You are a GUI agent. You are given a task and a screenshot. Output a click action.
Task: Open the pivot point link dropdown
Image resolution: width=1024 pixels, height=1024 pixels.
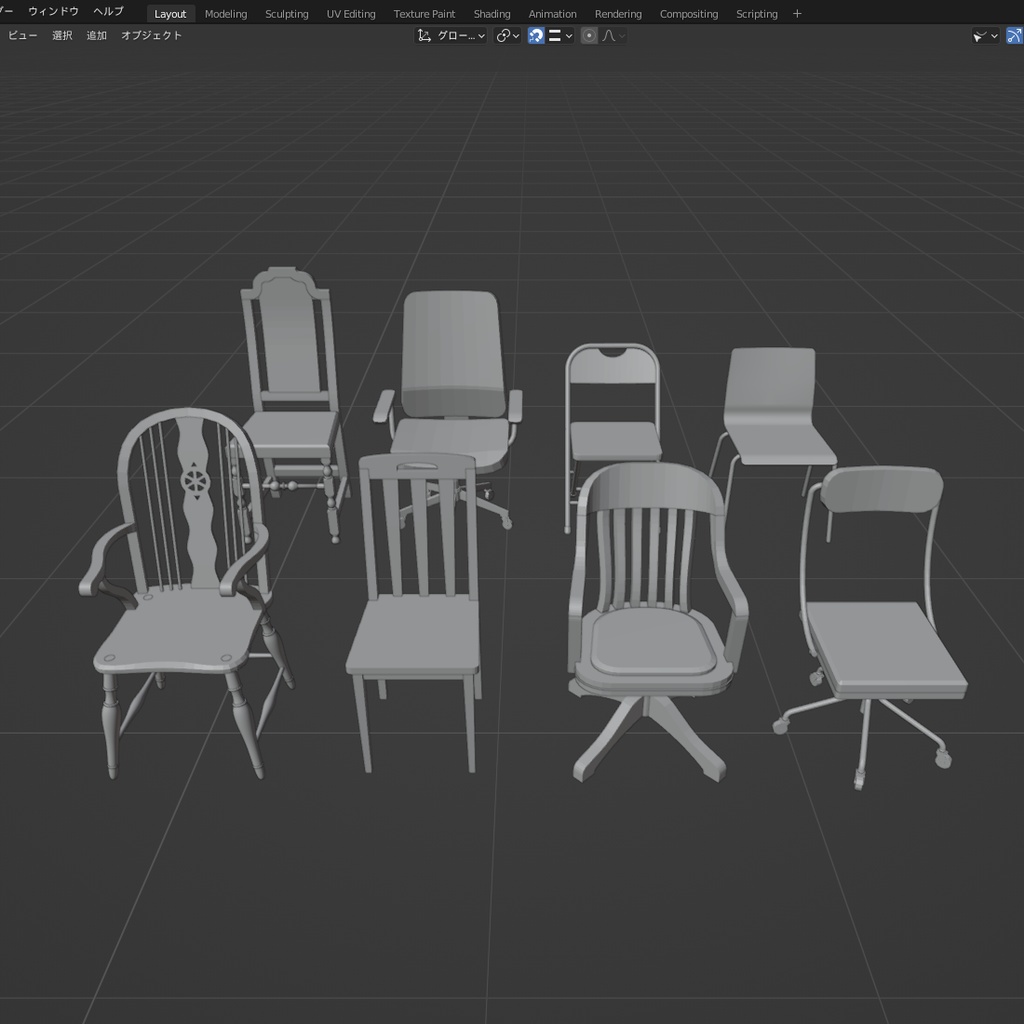tap(507, 35)
